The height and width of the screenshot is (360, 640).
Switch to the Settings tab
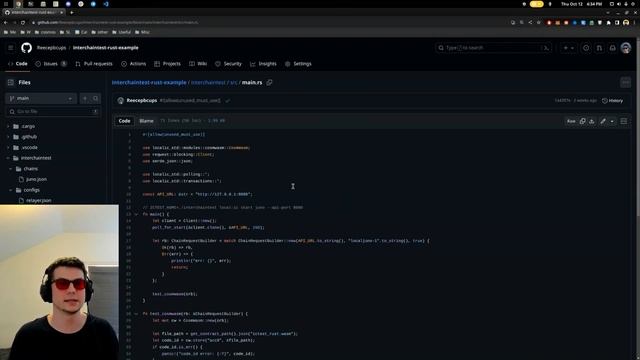(x=298, y=64)
